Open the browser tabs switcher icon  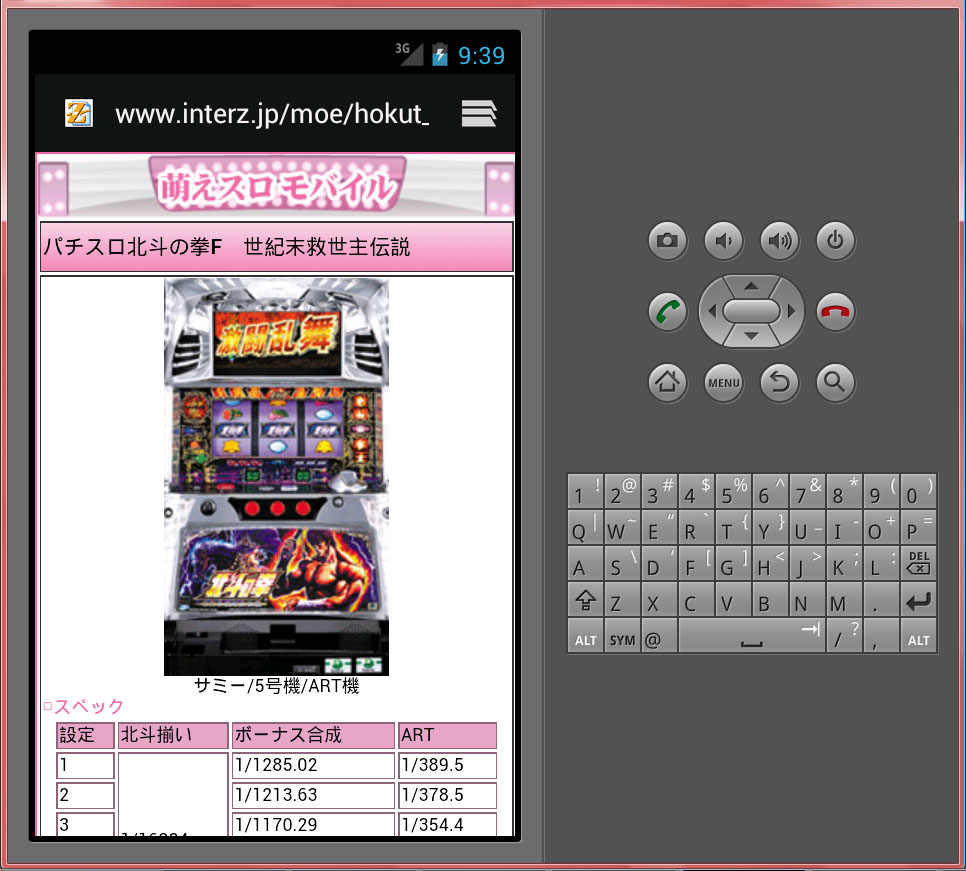tap(479, 113)
